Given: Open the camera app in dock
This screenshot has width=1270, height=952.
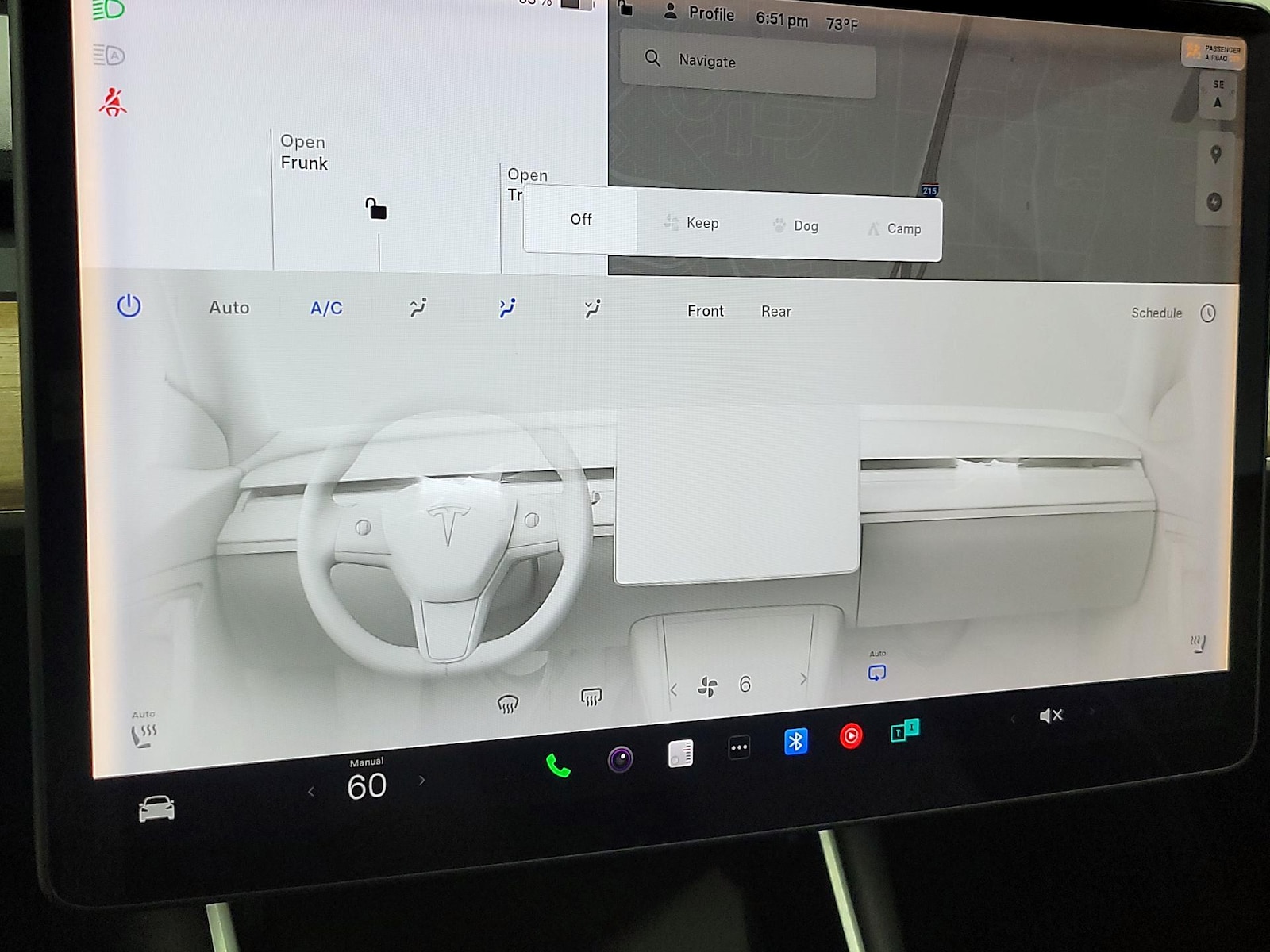Looking at the screenshot, I should [x=620, y=759].
